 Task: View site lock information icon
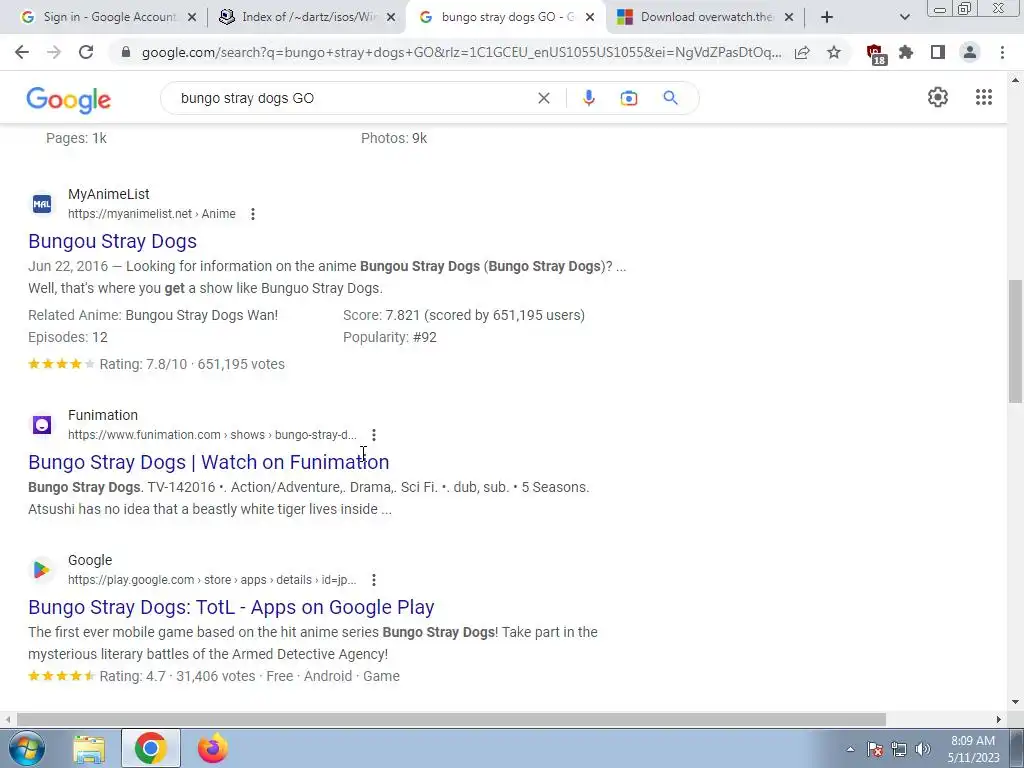click(126, 52)
